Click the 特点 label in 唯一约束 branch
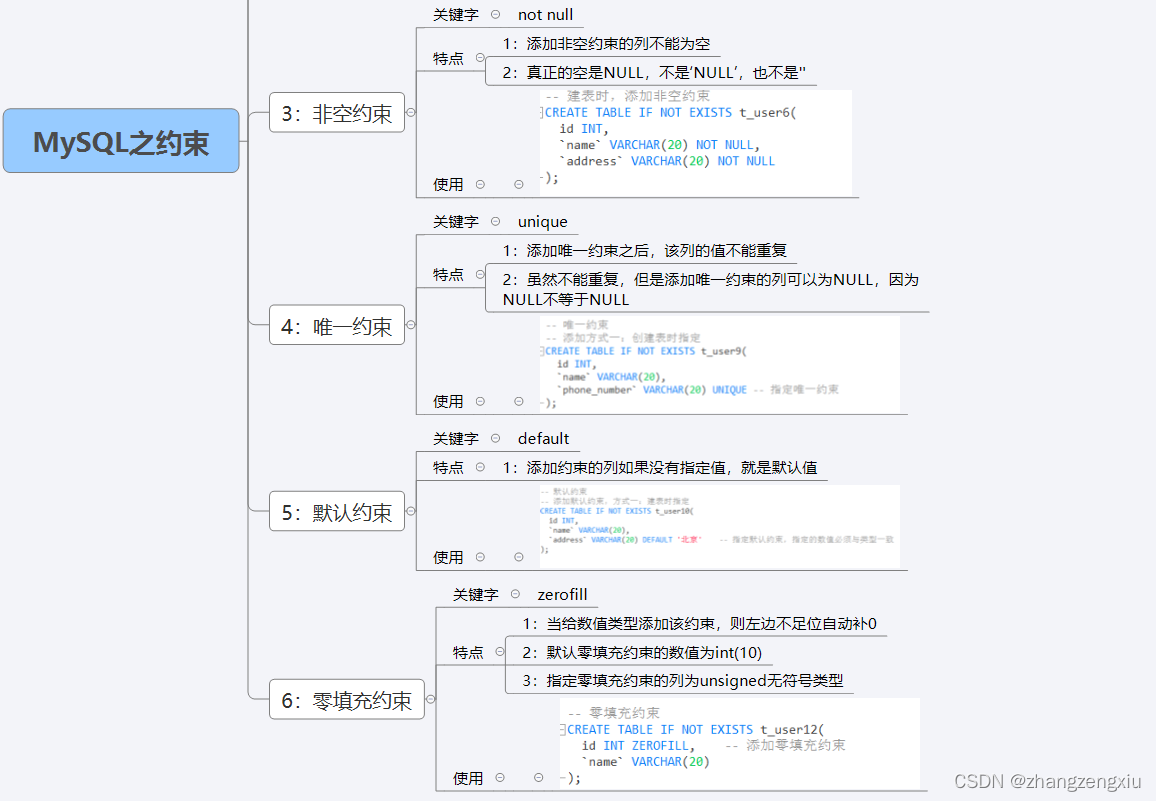This screenshot has height=801, width=1156. pyautogui.click(x=448, y=274)
